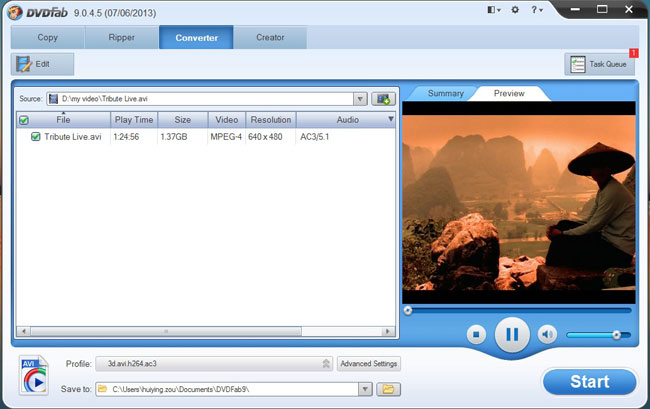This screenshot has height=409, width=650.
Task: Click the Save to path field
Action: pos(227,389)
